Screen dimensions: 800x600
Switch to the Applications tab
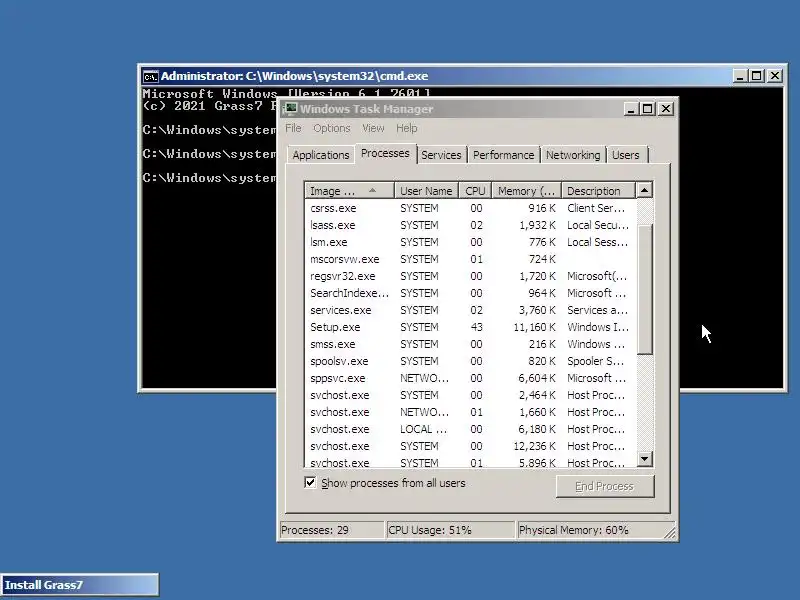click(321, 155)
